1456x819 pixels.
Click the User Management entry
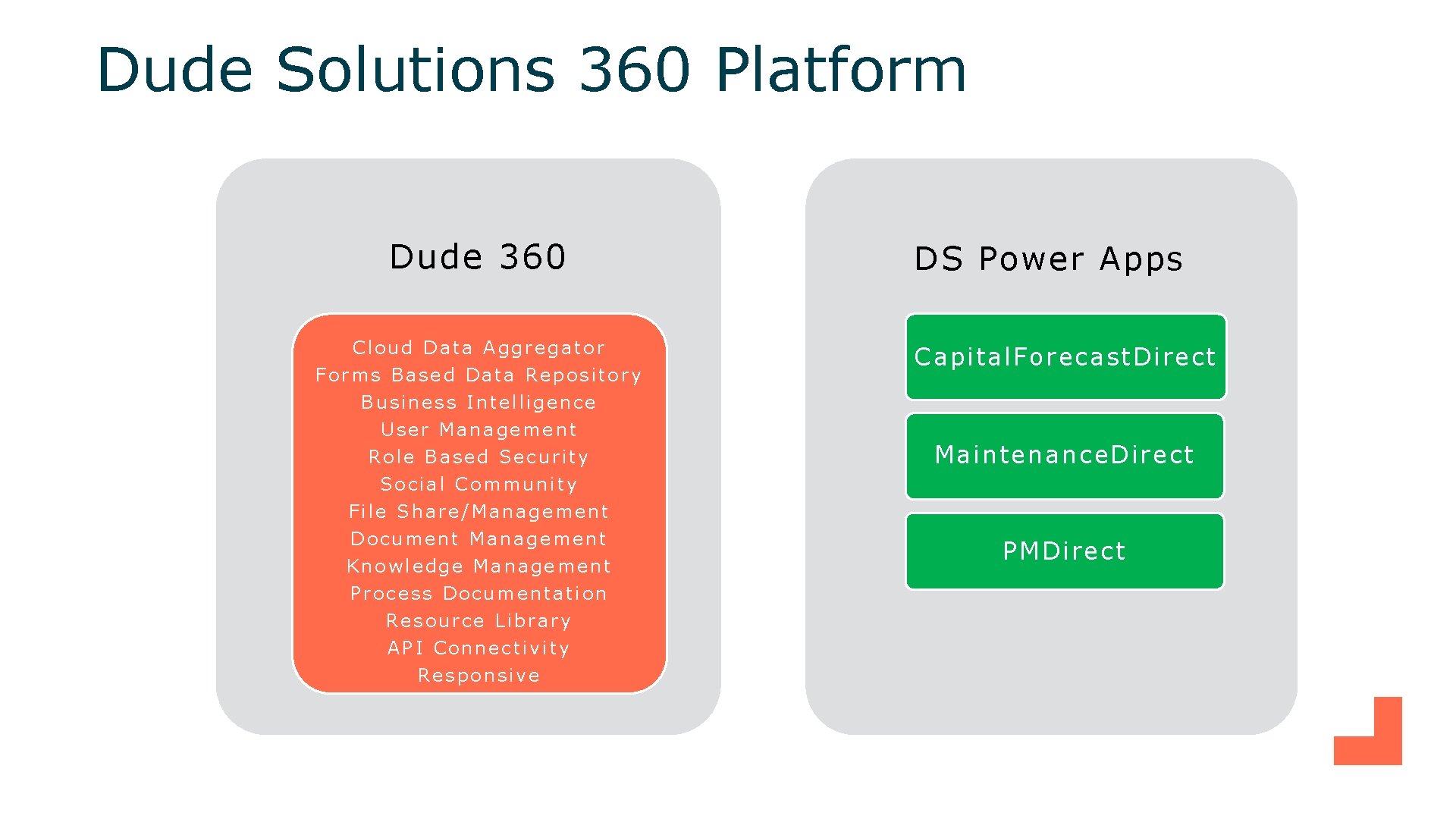479,430
